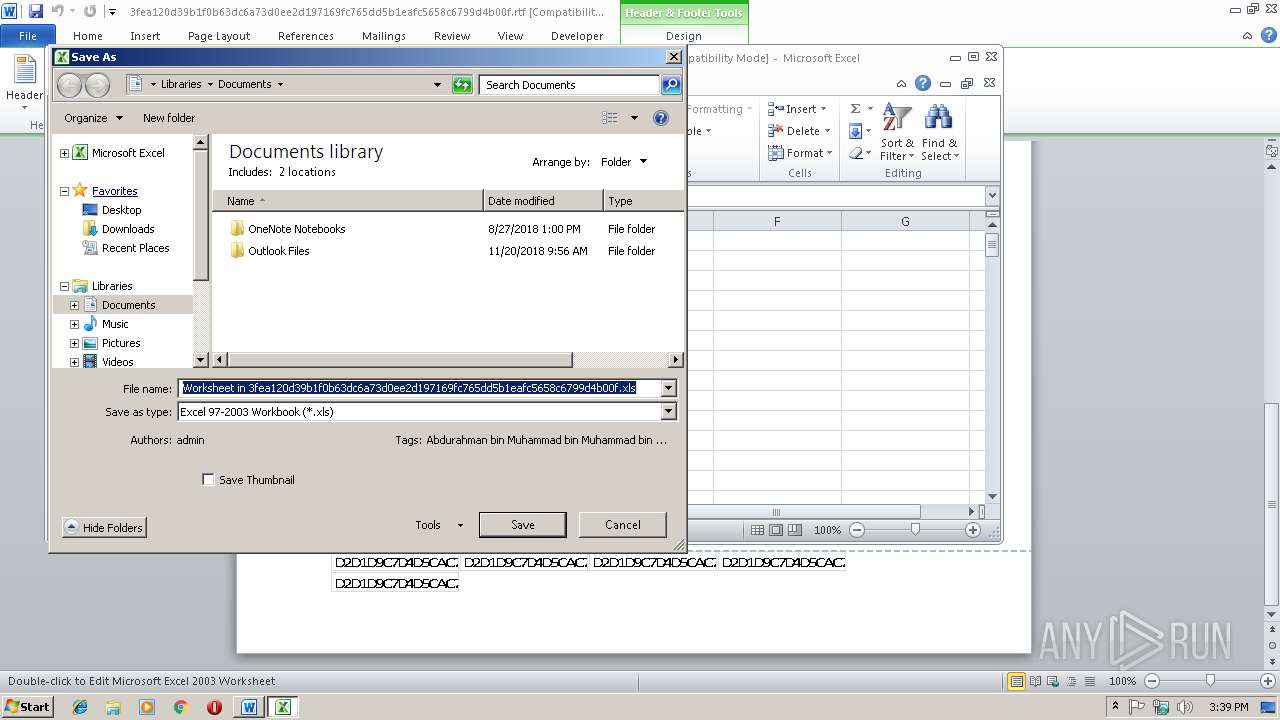Click Hide Folders button
The width and height of the screenshot is (1280, 720).
[103, 528]
